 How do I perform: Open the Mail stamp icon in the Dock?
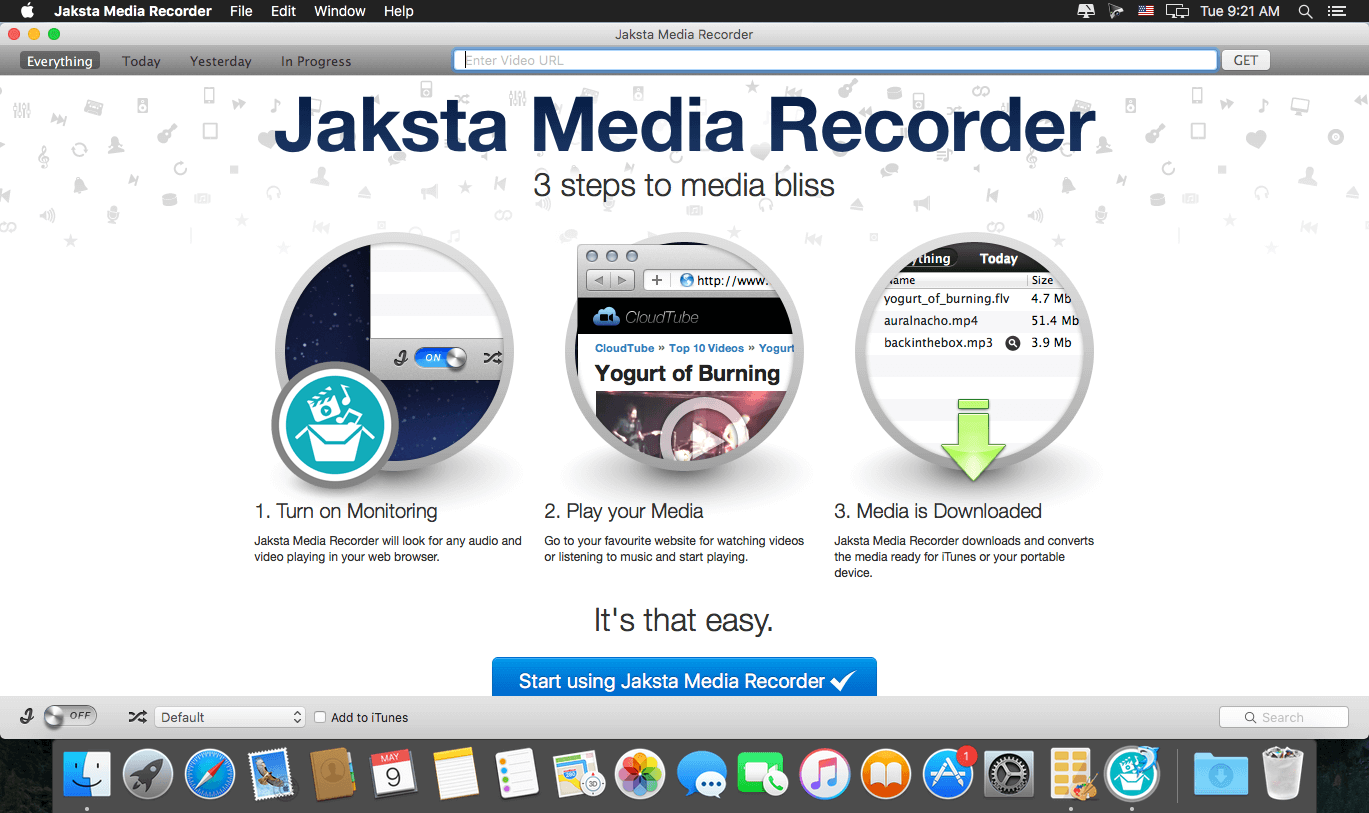pyautogui.click(x=271, y=775)
